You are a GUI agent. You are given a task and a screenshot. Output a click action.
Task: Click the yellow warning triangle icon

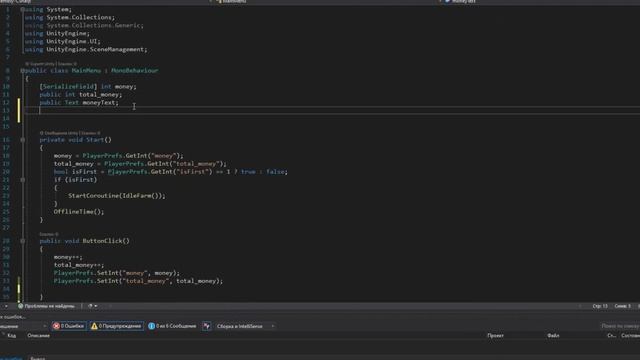click(94, 326)
